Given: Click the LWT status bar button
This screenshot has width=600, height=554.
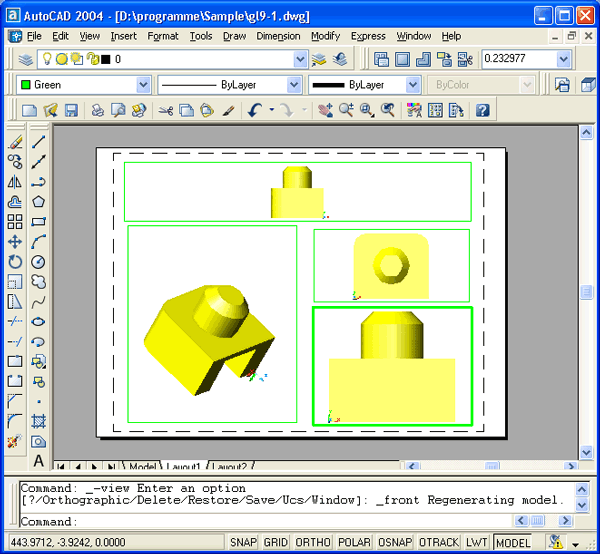Looking at the screenshot, I should (477, 543).
